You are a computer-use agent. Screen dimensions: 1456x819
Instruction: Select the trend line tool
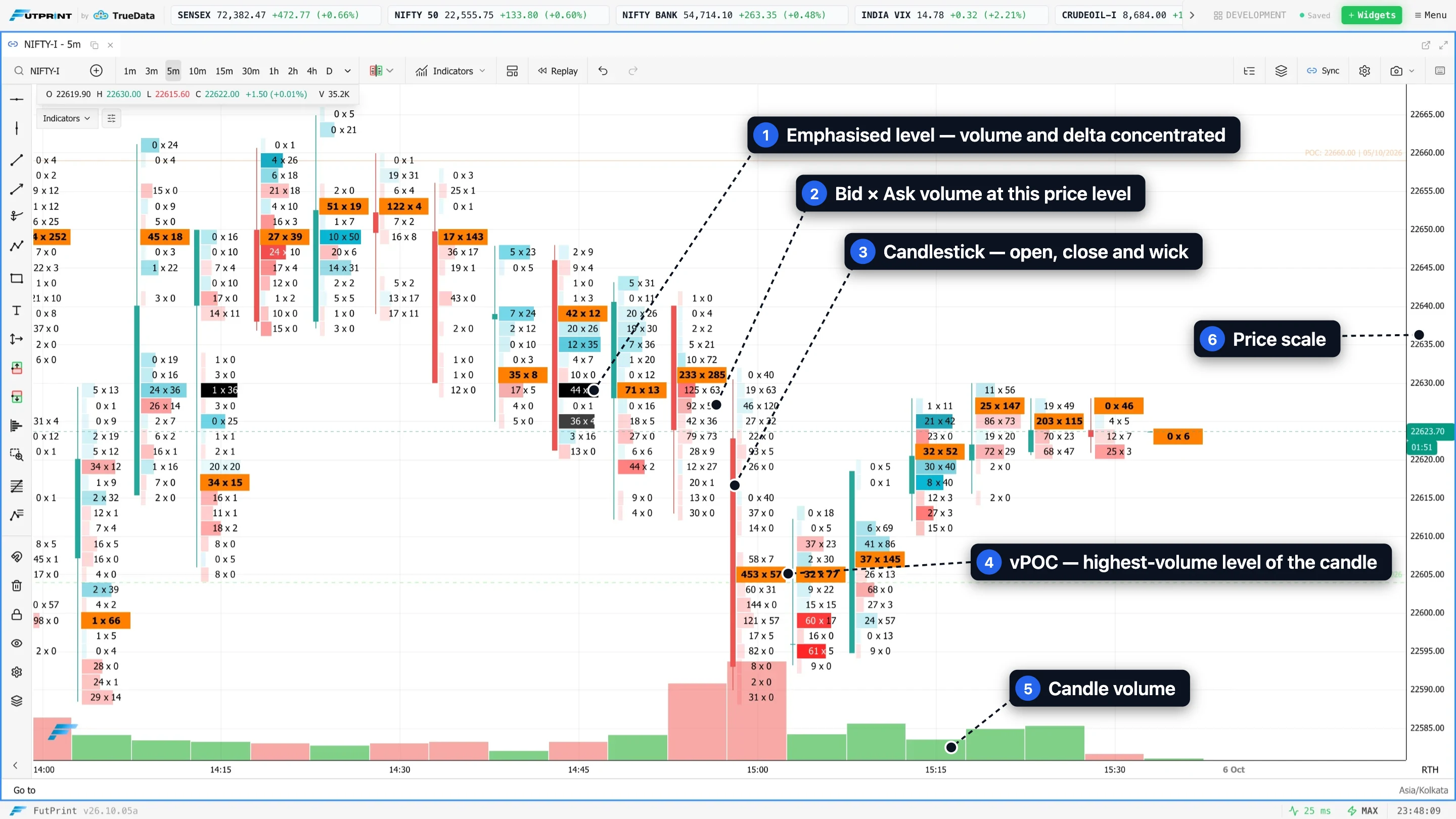(16, 160)
